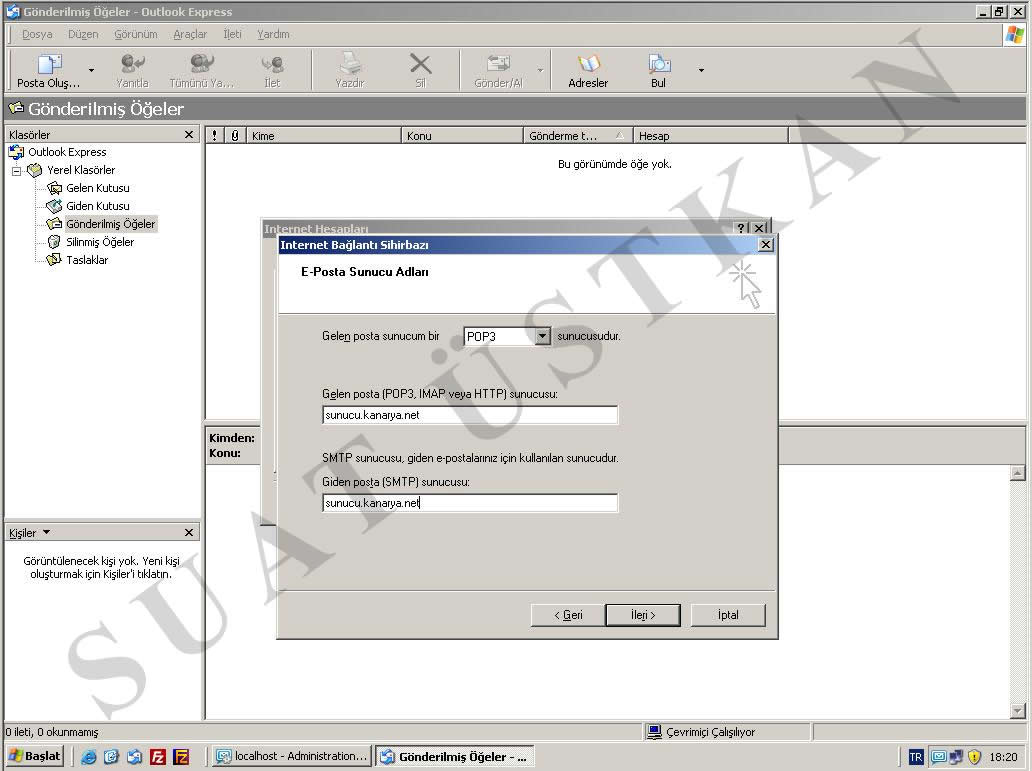Screen dimensions: 1032x771
Task: Click the Tümünü Yanıtla toolbar icon
Action: [201, 65]
